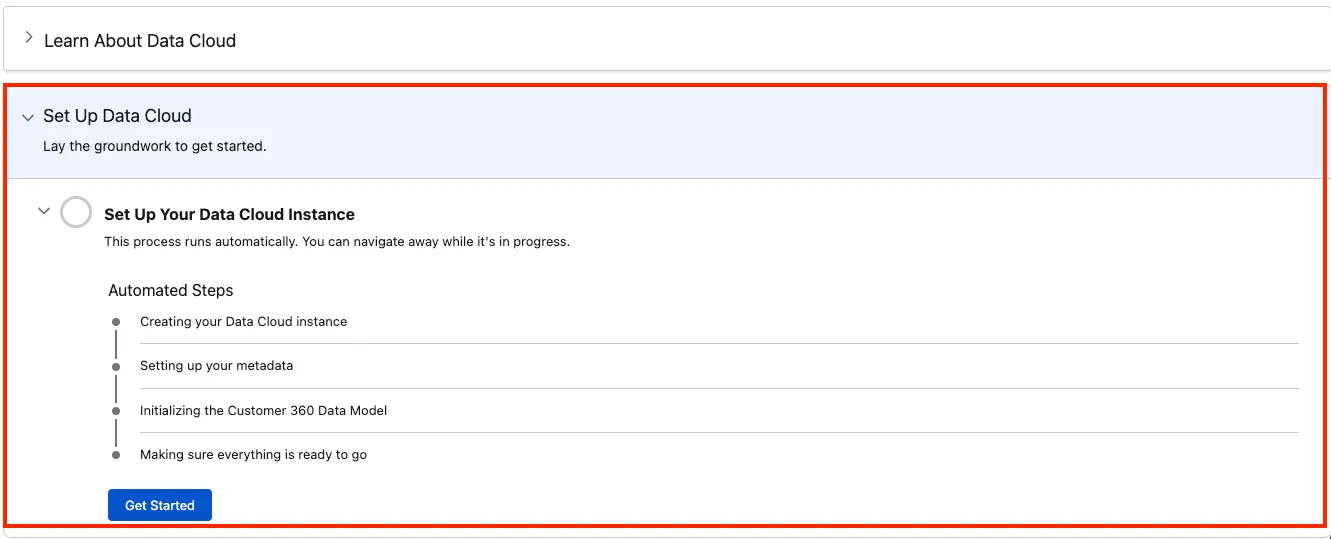Select the Set Up Data Cloud header title

117,116
